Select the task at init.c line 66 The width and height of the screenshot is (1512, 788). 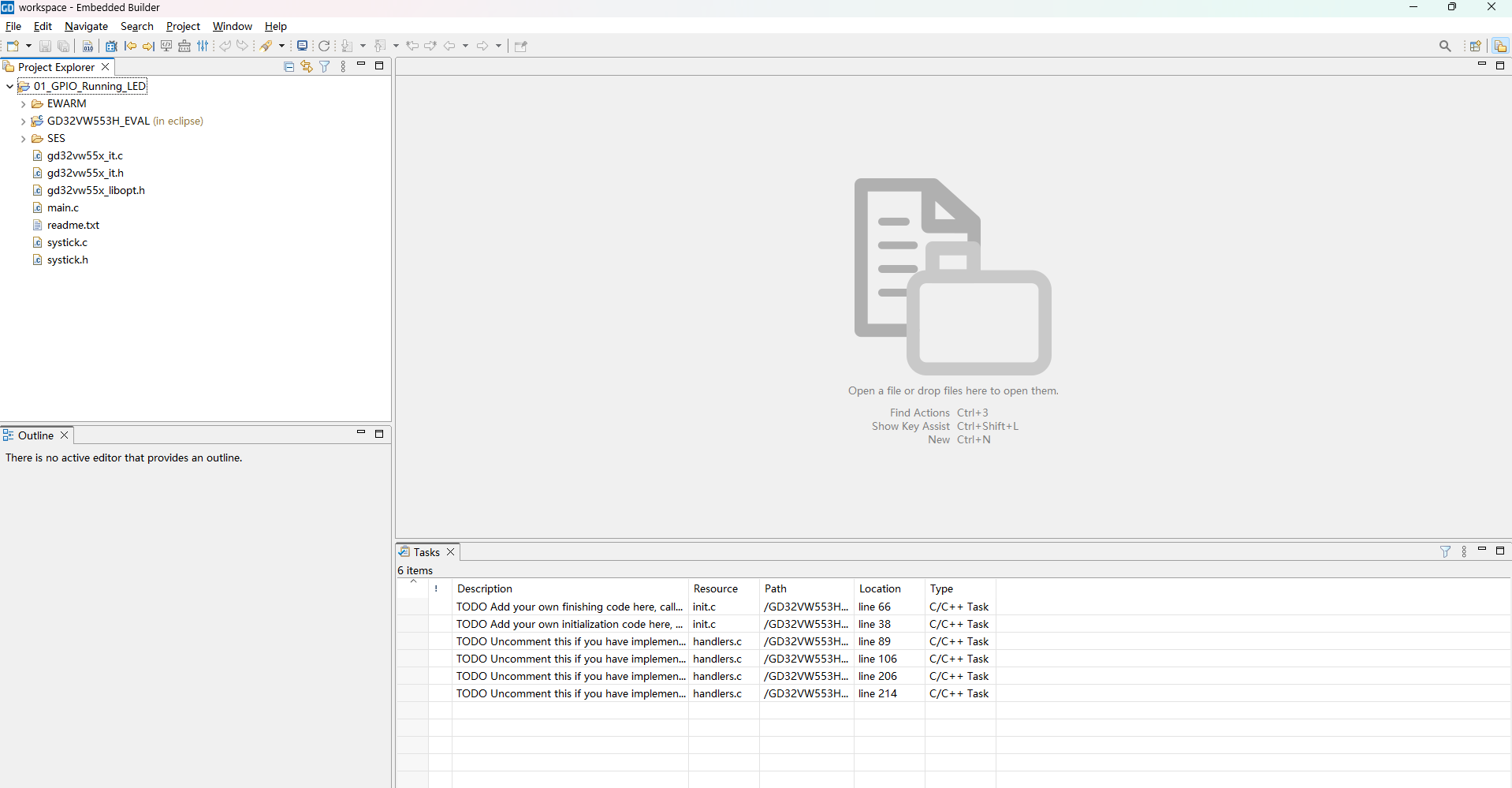point(569,607)
